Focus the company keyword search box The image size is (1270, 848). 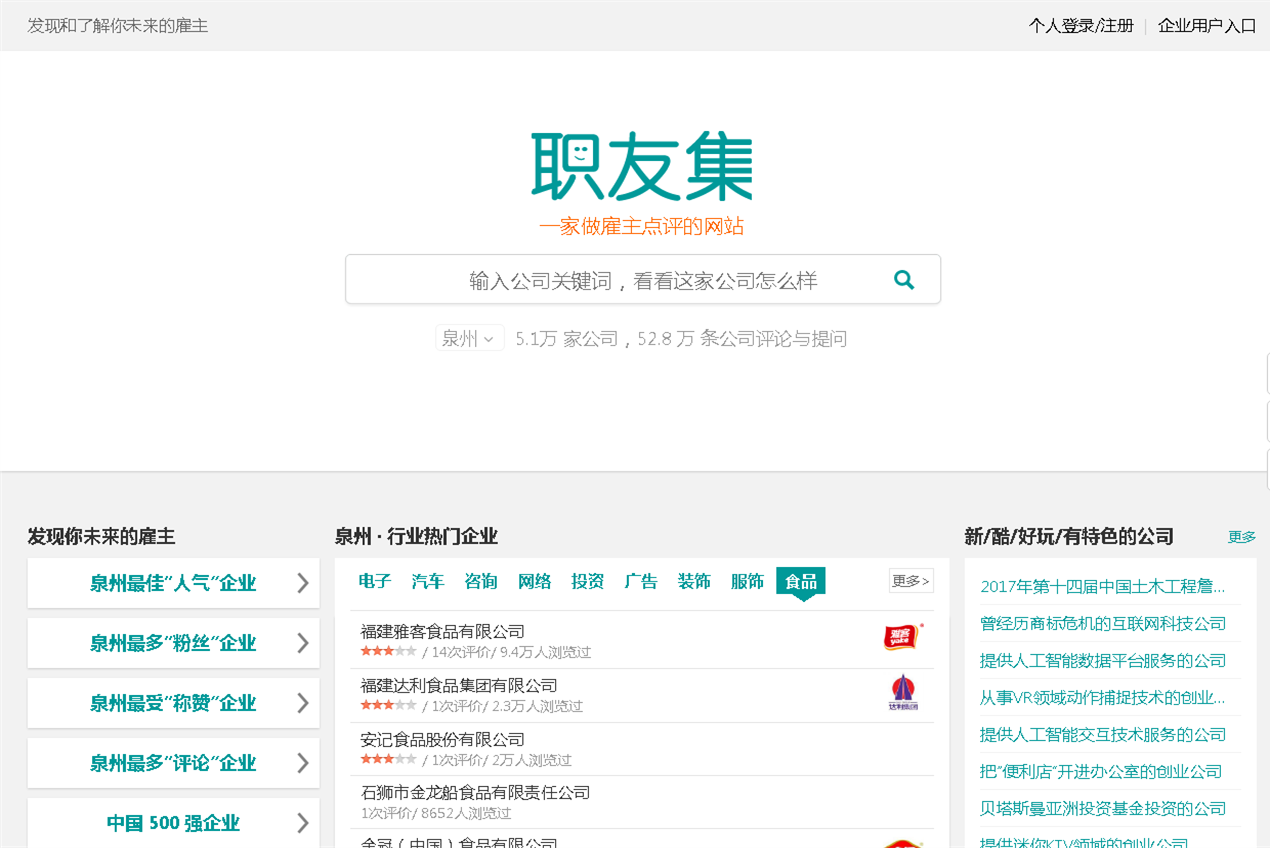pos(643,279)
